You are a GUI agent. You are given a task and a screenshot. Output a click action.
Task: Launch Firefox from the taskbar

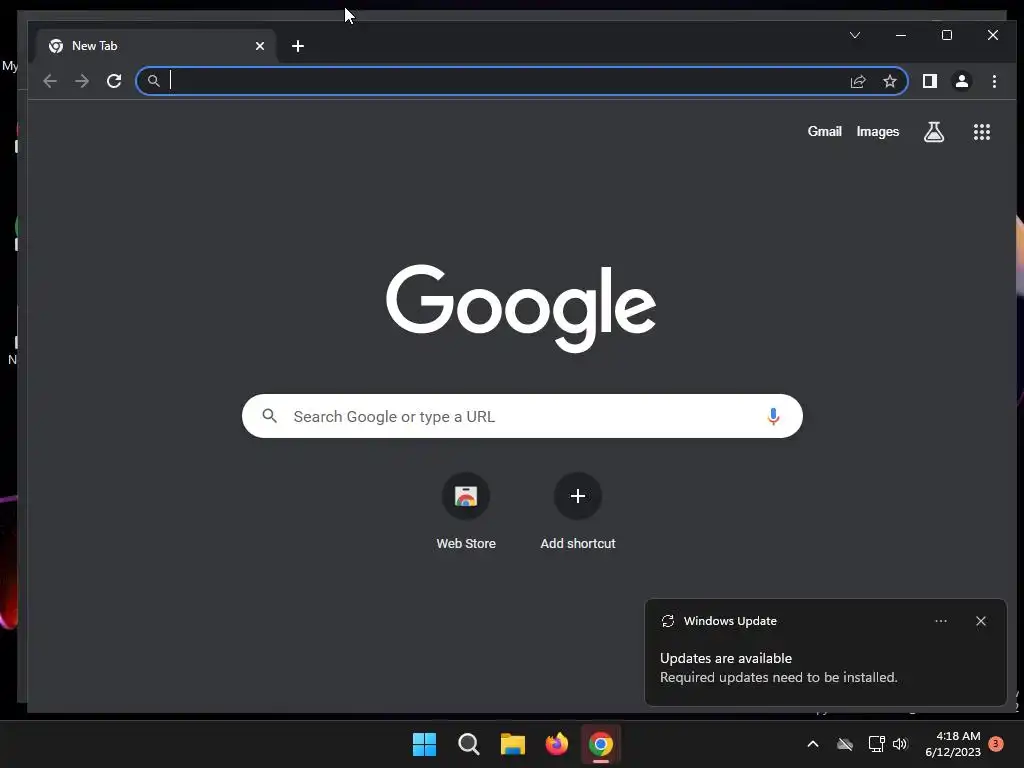[556, 744]
